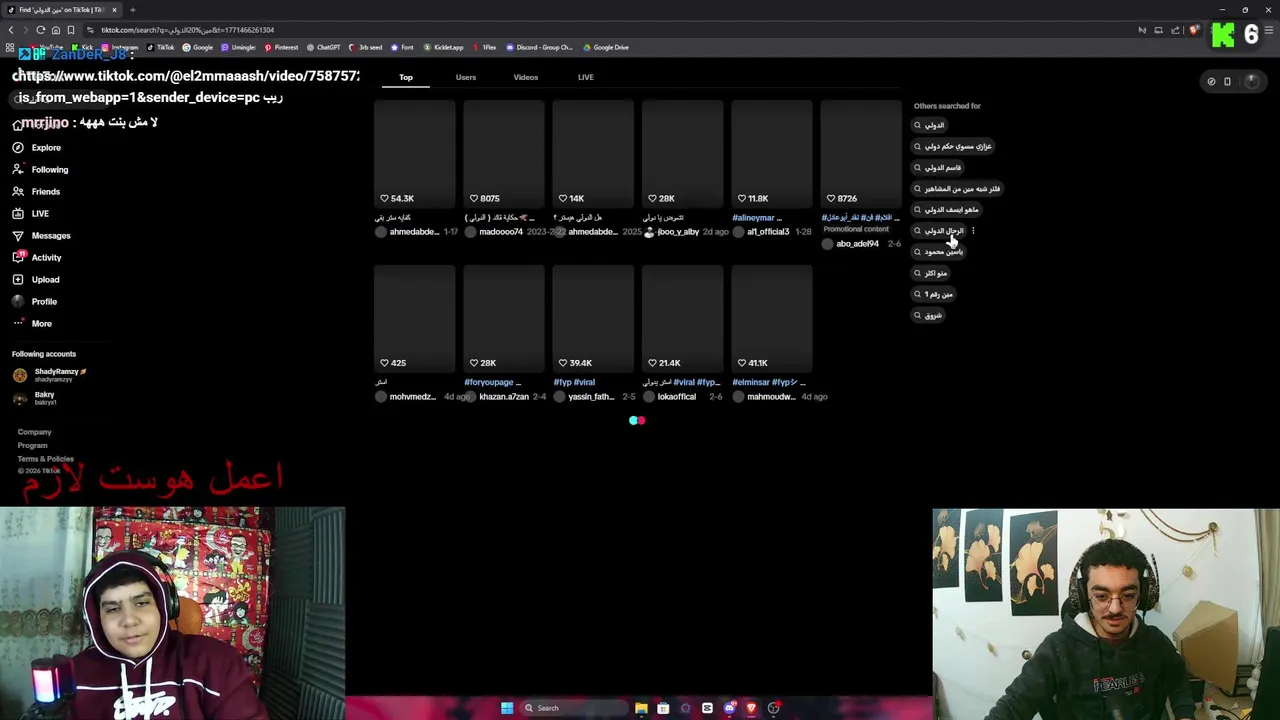The image size is (1280, 720).
Task: Open the Company footer link
Action: point(34,432)
